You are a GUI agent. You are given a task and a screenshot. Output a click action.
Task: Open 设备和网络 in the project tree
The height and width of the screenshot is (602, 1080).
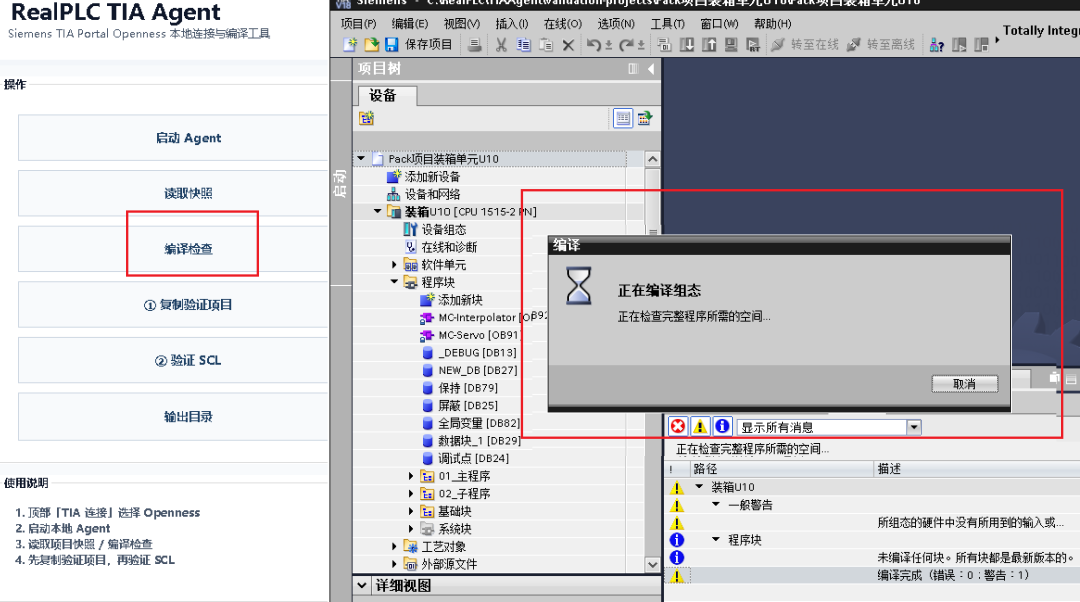[x=432, y=194]
